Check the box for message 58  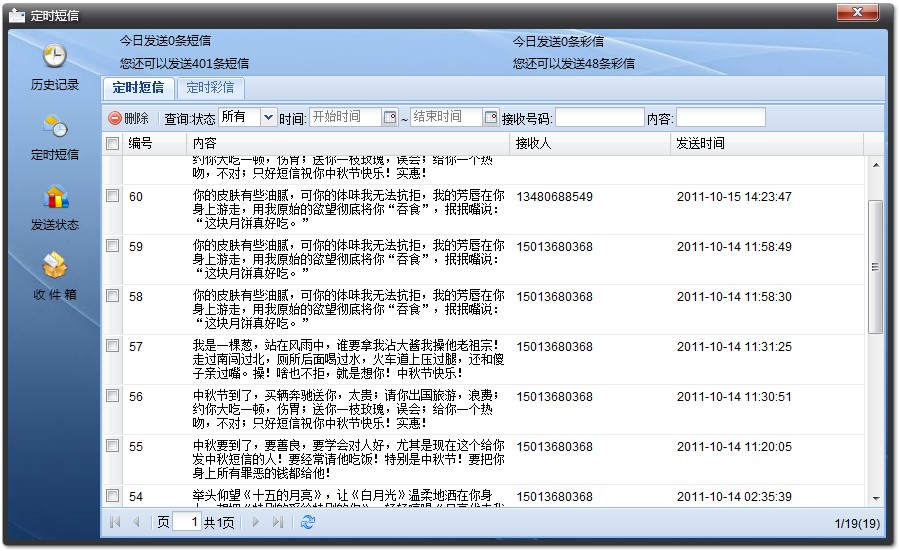[112, 295]
